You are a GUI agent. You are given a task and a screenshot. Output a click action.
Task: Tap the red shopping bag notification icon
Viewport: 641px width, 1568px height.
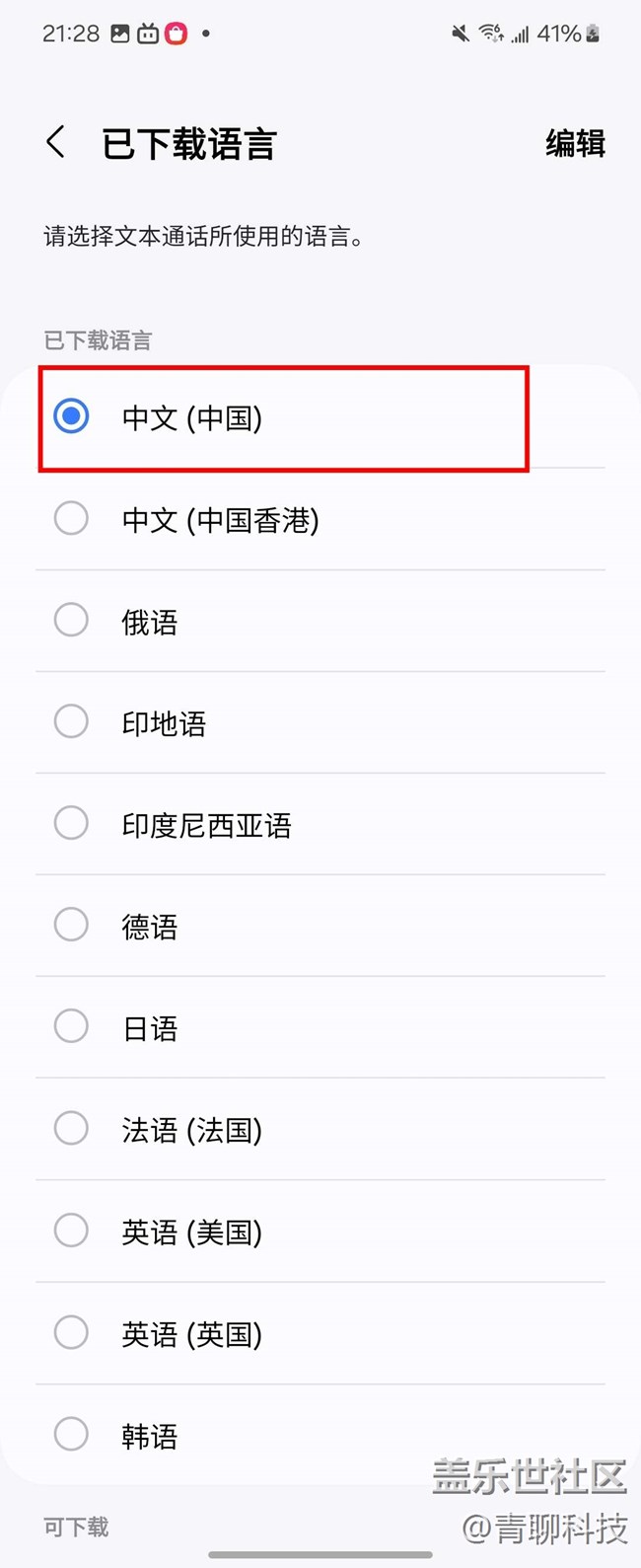(x=176, y=35)
